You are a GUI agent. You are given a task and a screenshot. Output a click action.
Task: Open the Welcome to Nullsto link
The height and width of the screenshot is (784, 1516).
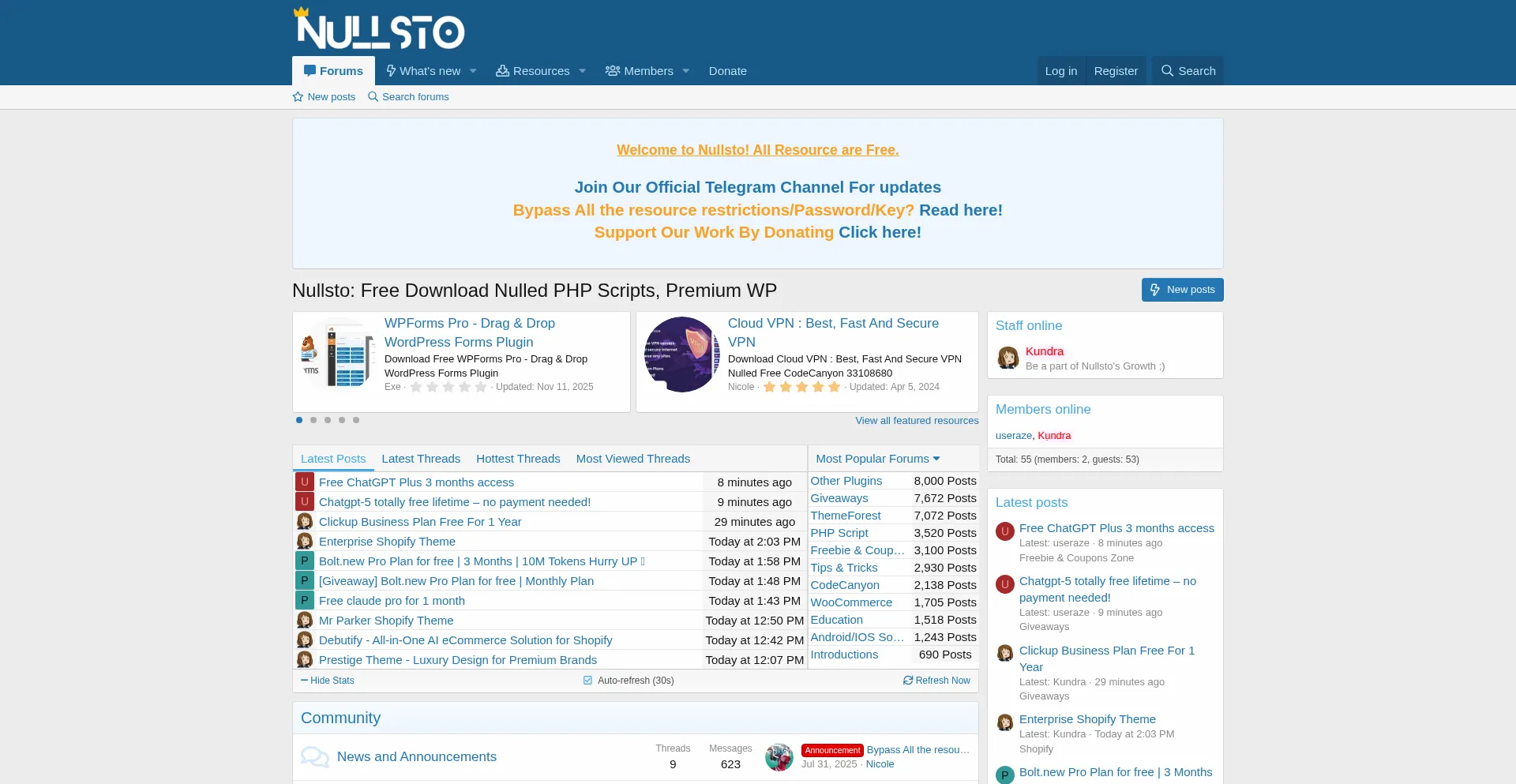click(x=758, y=150)
